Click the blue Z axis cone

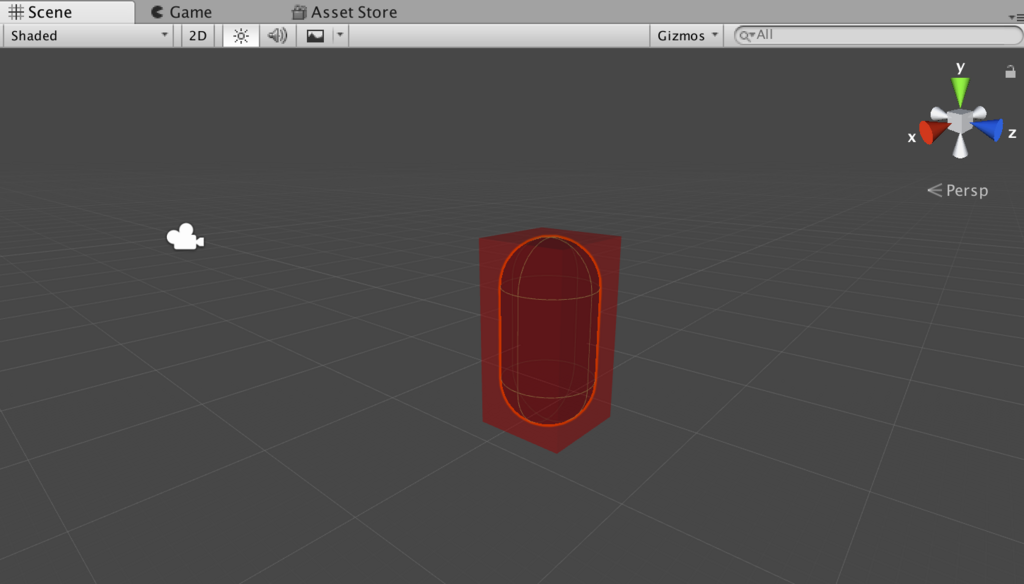coord(989,129)
